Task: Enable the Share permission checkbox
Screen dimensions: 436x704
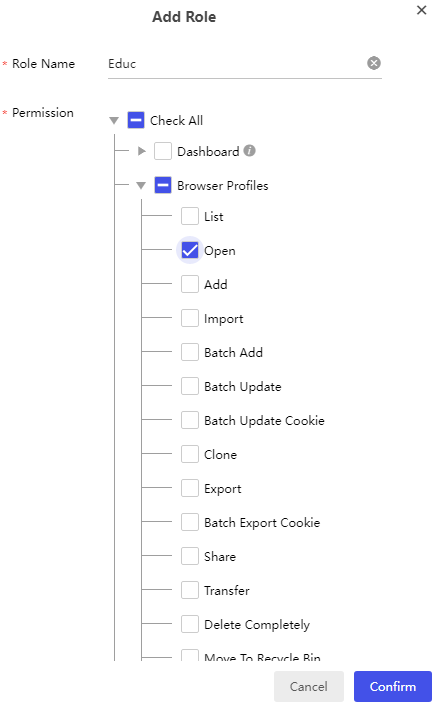Action: coord(190,556)
